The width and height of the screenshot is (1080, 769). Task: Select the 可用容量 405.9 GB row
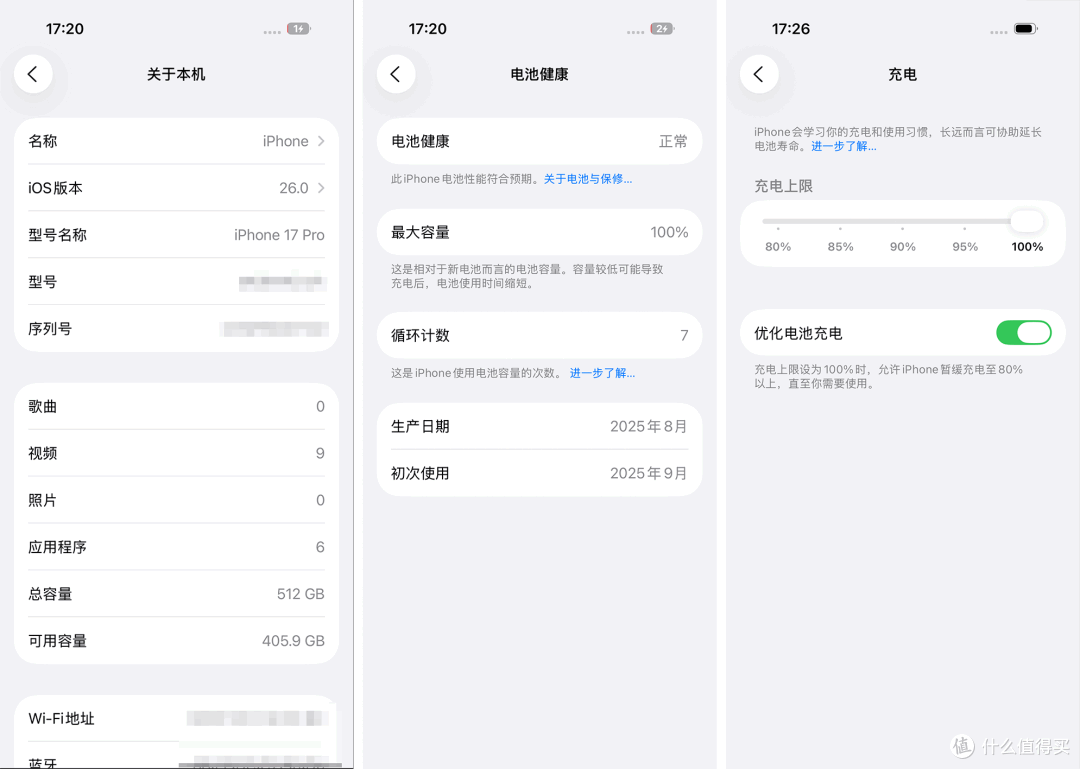176,641
